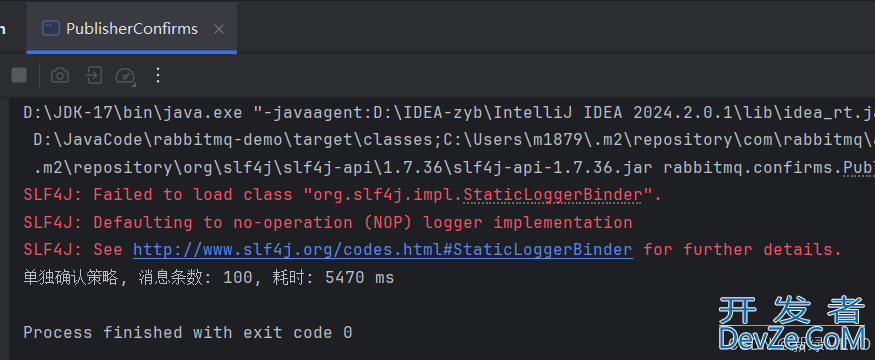Screen dimensions: 875x360
Task: Click the Attach Debugger arrow icon
Action: tap(94, 75)
